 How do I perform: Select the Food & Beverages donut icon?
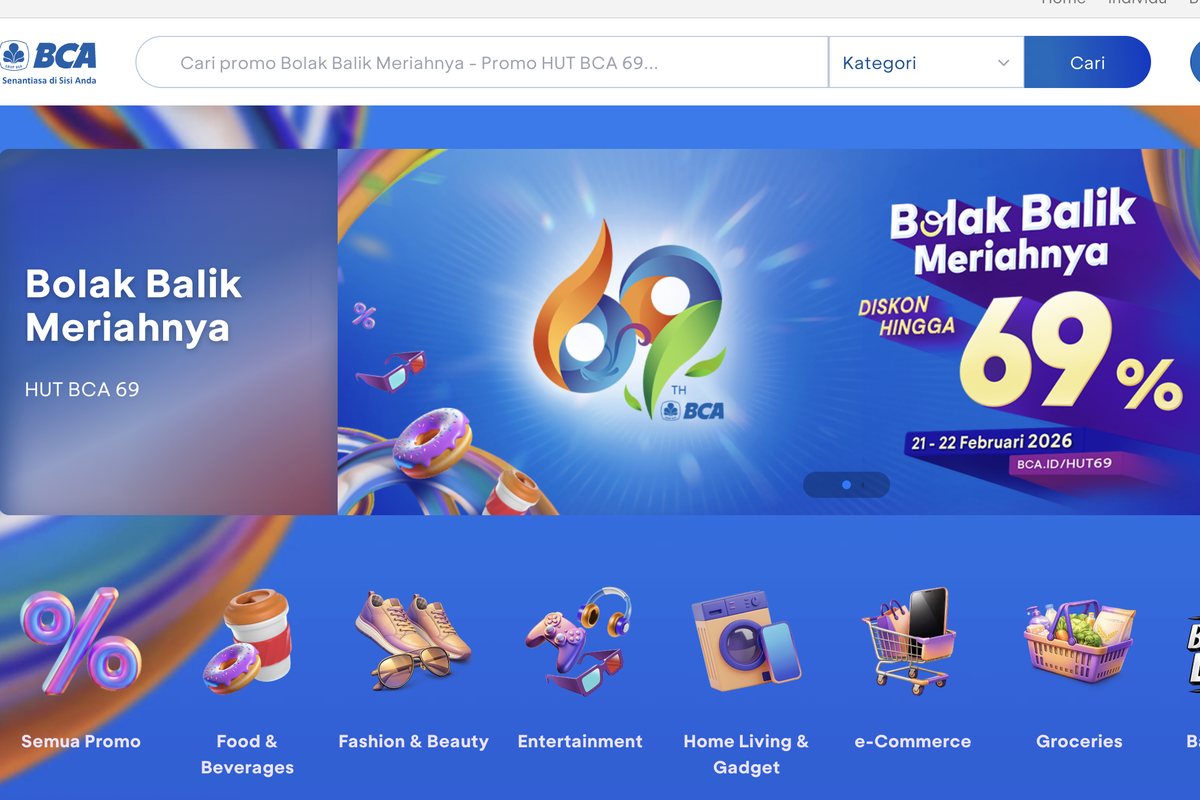pyautogui.click(x=247, y=642)
